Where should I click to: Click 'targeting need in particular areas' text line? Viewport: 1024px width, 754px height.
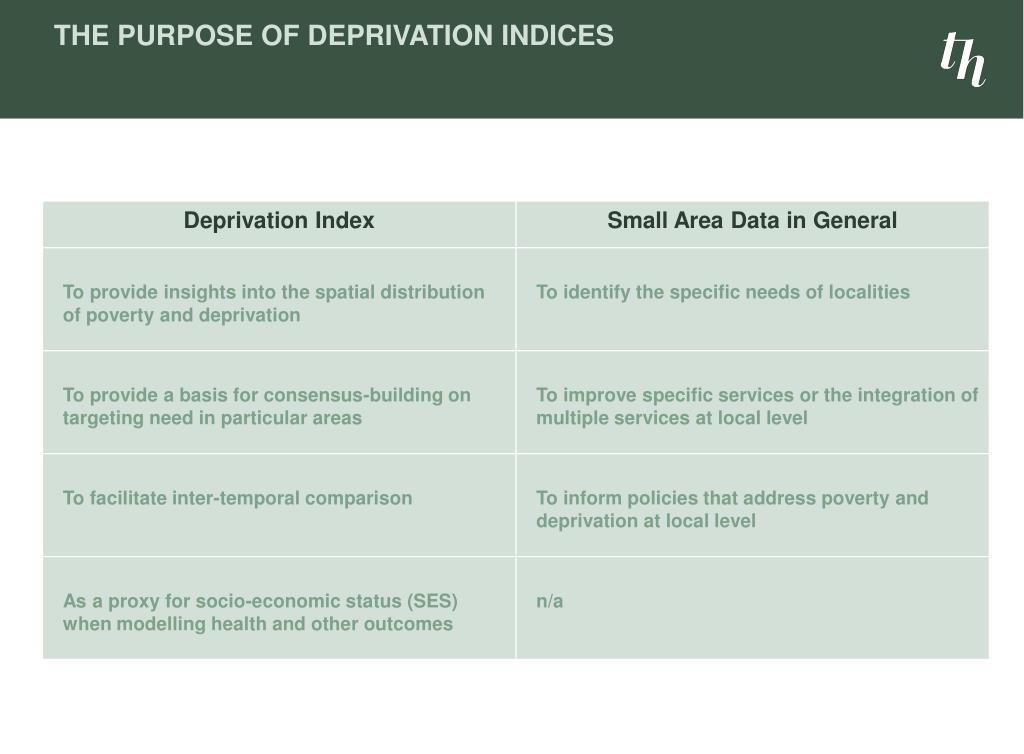tap(212, 418)
